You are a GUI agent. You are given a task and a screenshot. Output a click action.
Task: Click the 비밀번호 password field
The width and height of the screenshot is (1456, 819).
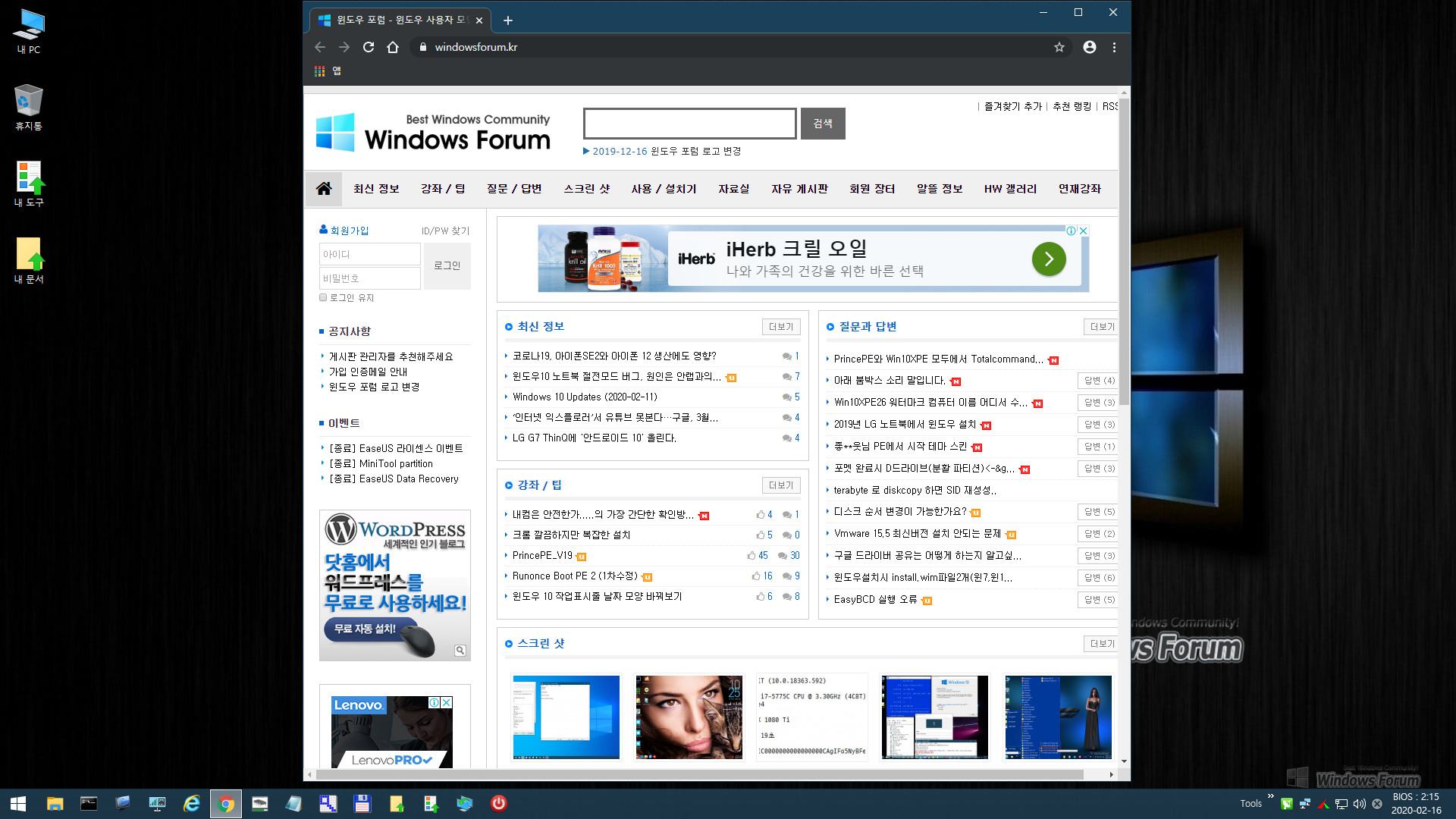point(370,278)
